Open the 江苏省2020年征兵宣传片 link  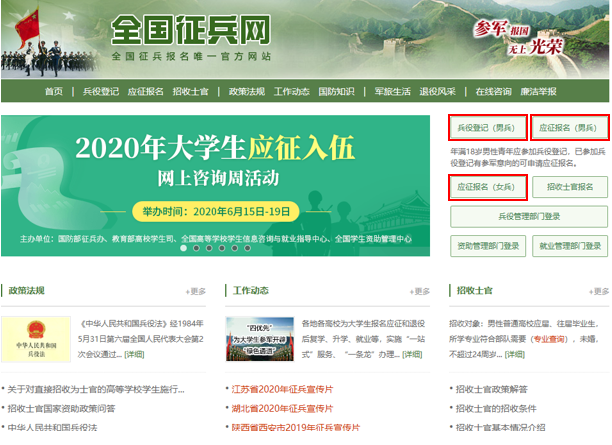284,389
